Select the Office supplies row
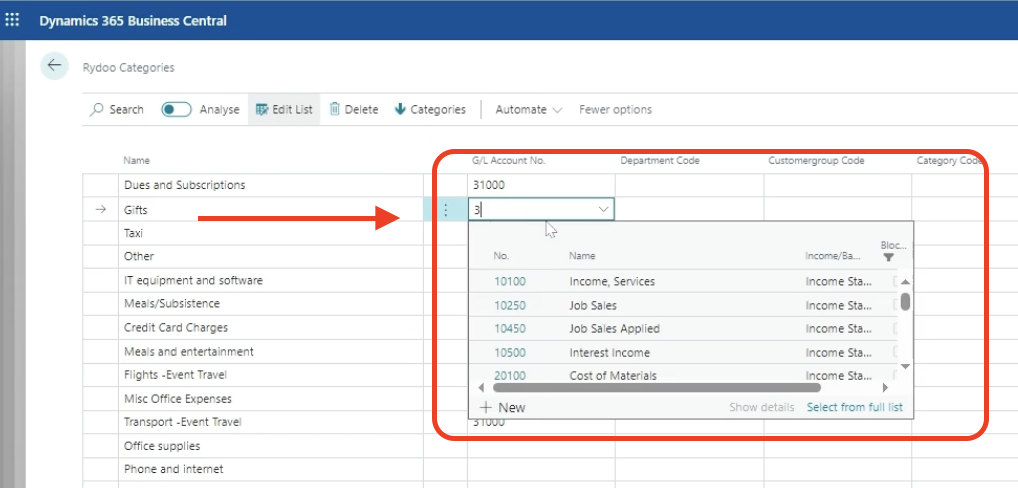This screenshot has width=1018, height=488. tap(162, 446)
